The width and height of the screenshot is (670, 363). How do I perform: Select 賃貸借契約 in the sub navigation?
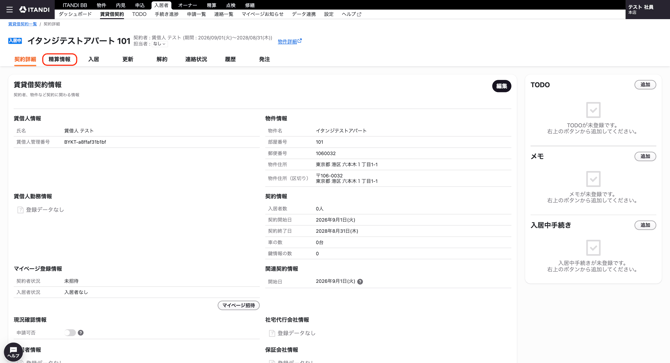click(x=112, y=14)
